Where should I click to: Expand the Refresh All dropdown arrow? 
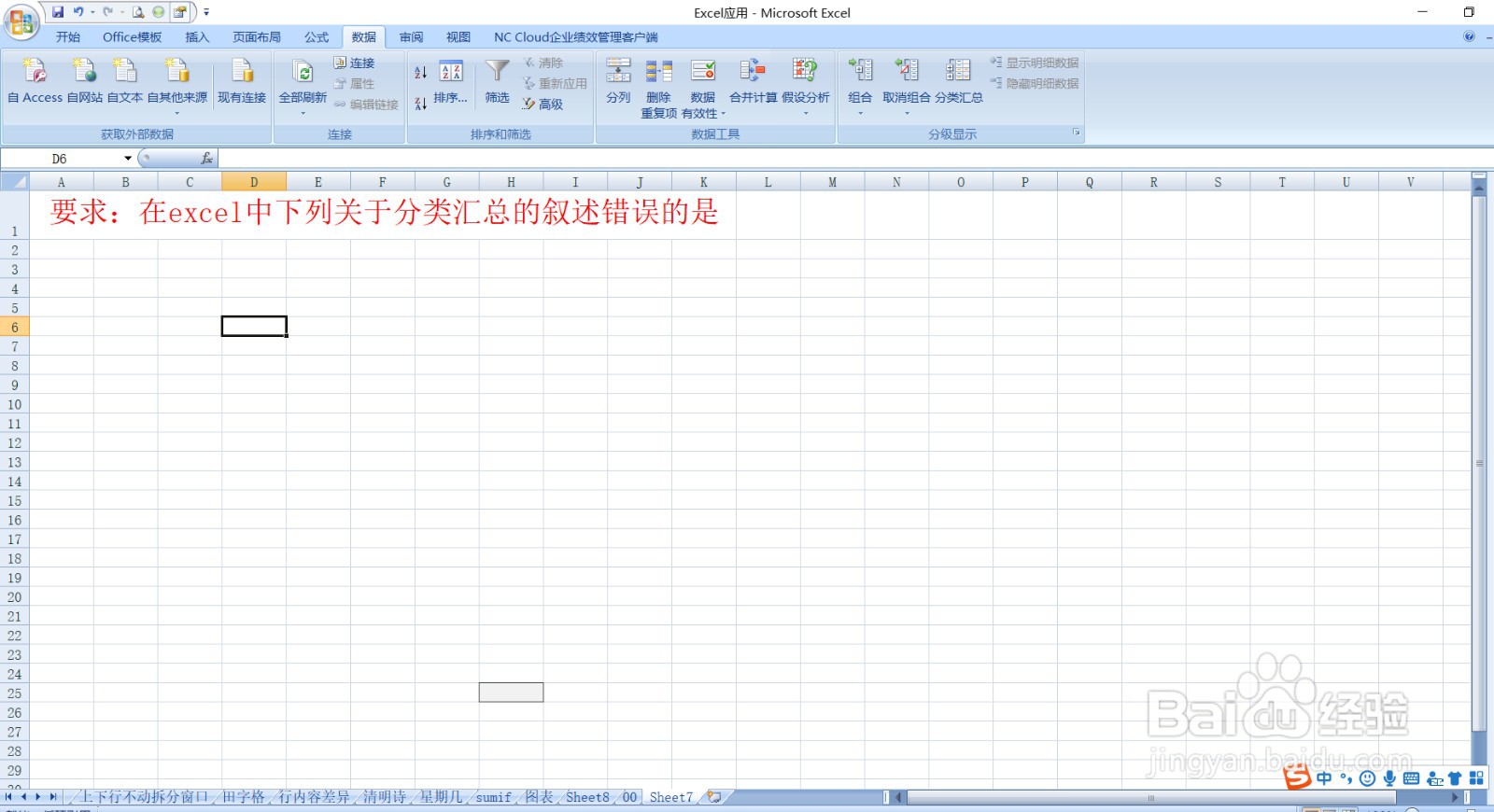[x=303, y=113]
